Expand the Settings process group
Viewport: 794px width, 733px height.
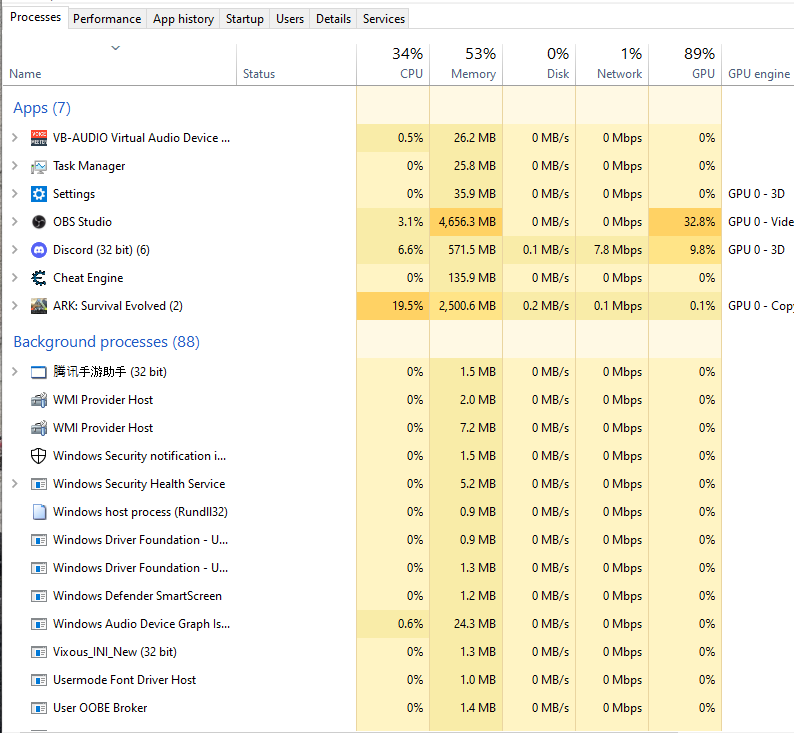(15, 193)
